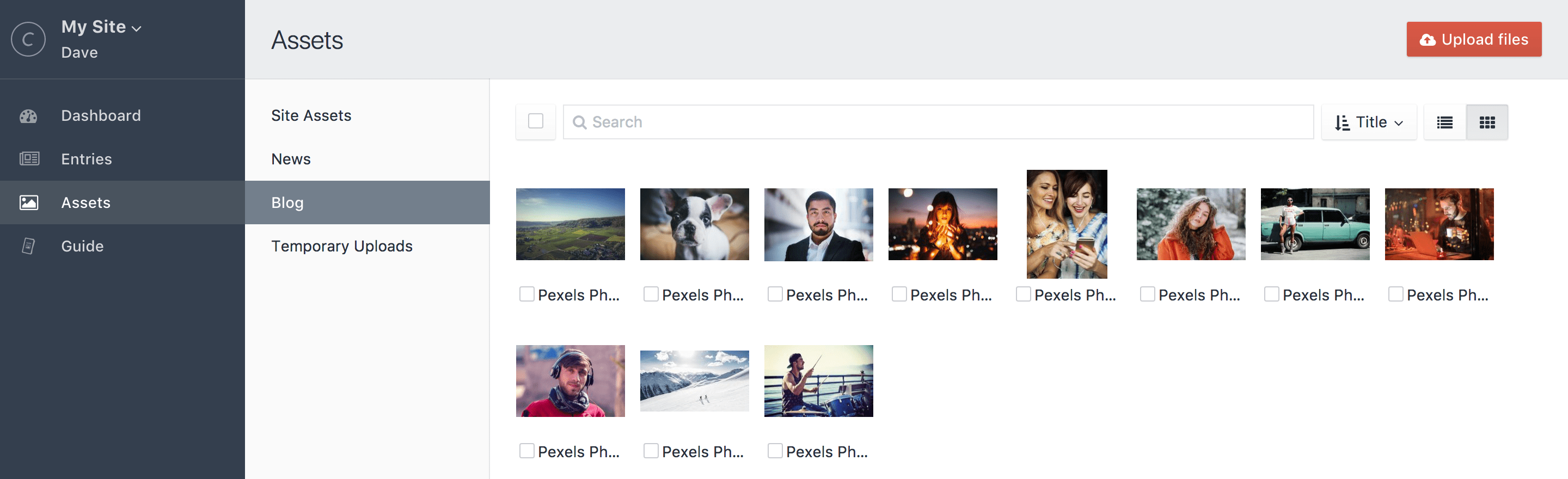The width and height of the screenshot is (1568, 479).
Task: Check the box under the landscape photo
Action: click(526, 294)
